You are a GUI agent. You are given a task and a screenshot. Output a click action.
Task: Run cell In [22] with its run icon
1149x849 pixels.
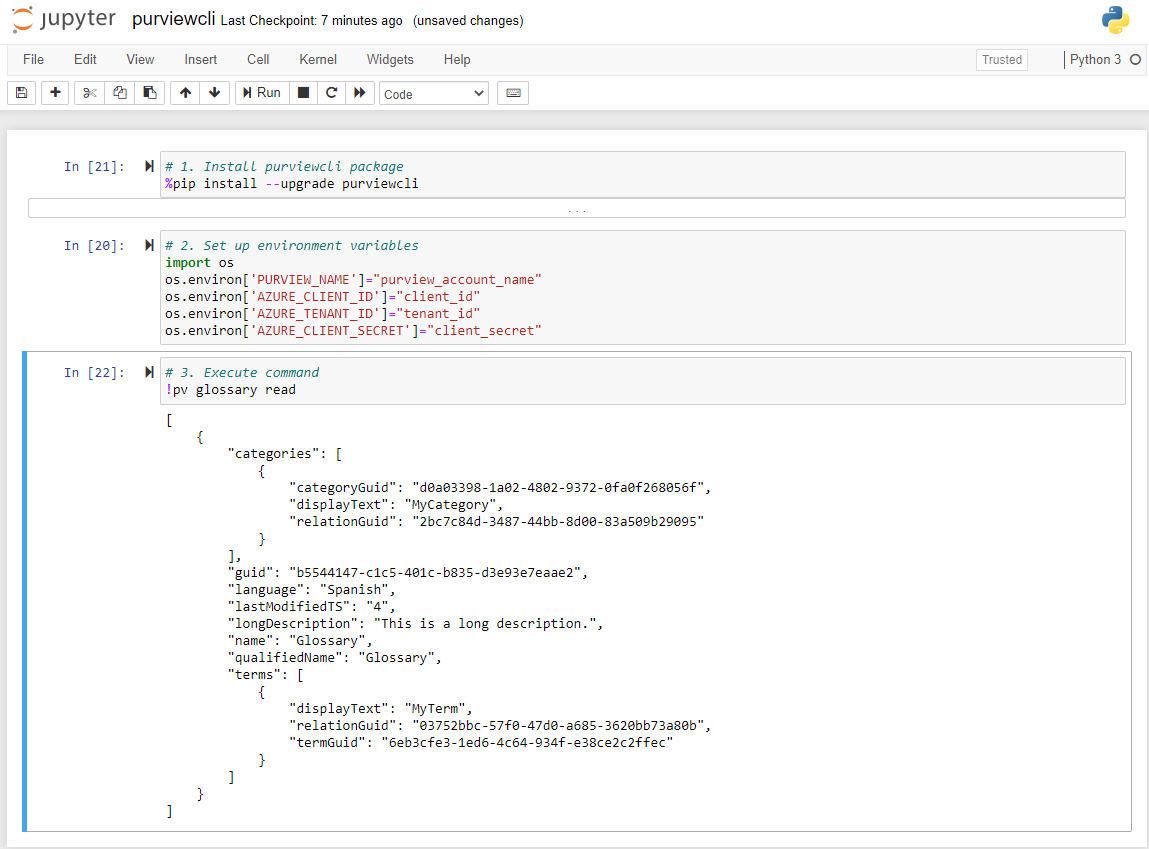[149, 372]
